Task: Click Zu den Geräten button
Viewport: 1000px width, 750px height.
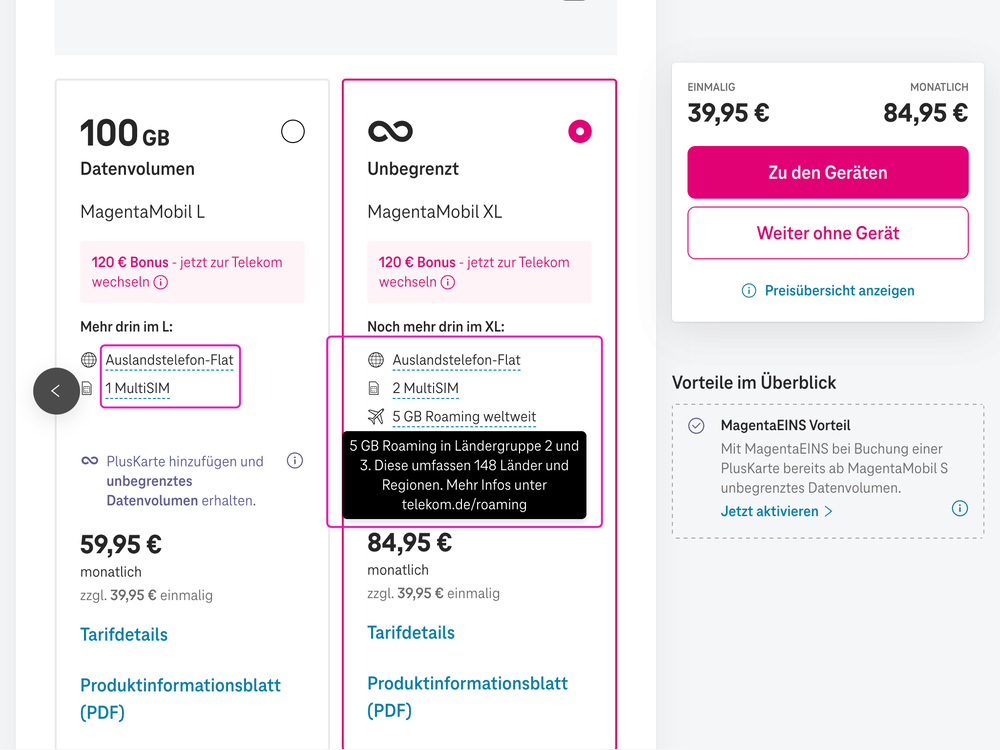Action: [x=827, y=172]
